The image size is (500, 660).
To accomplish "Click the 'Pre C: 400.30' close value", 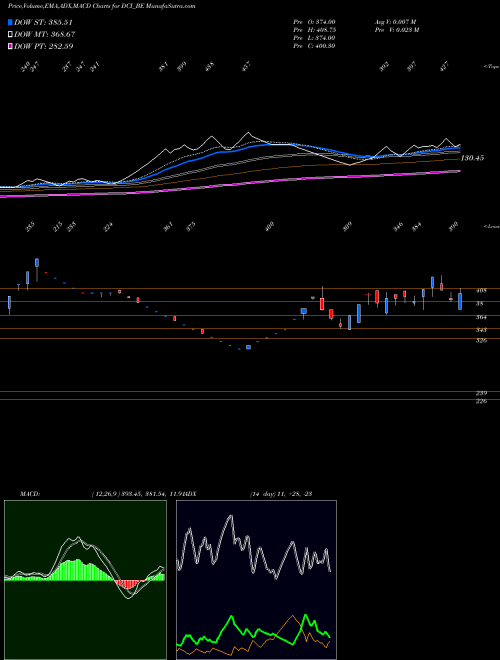I will [314, 46].
